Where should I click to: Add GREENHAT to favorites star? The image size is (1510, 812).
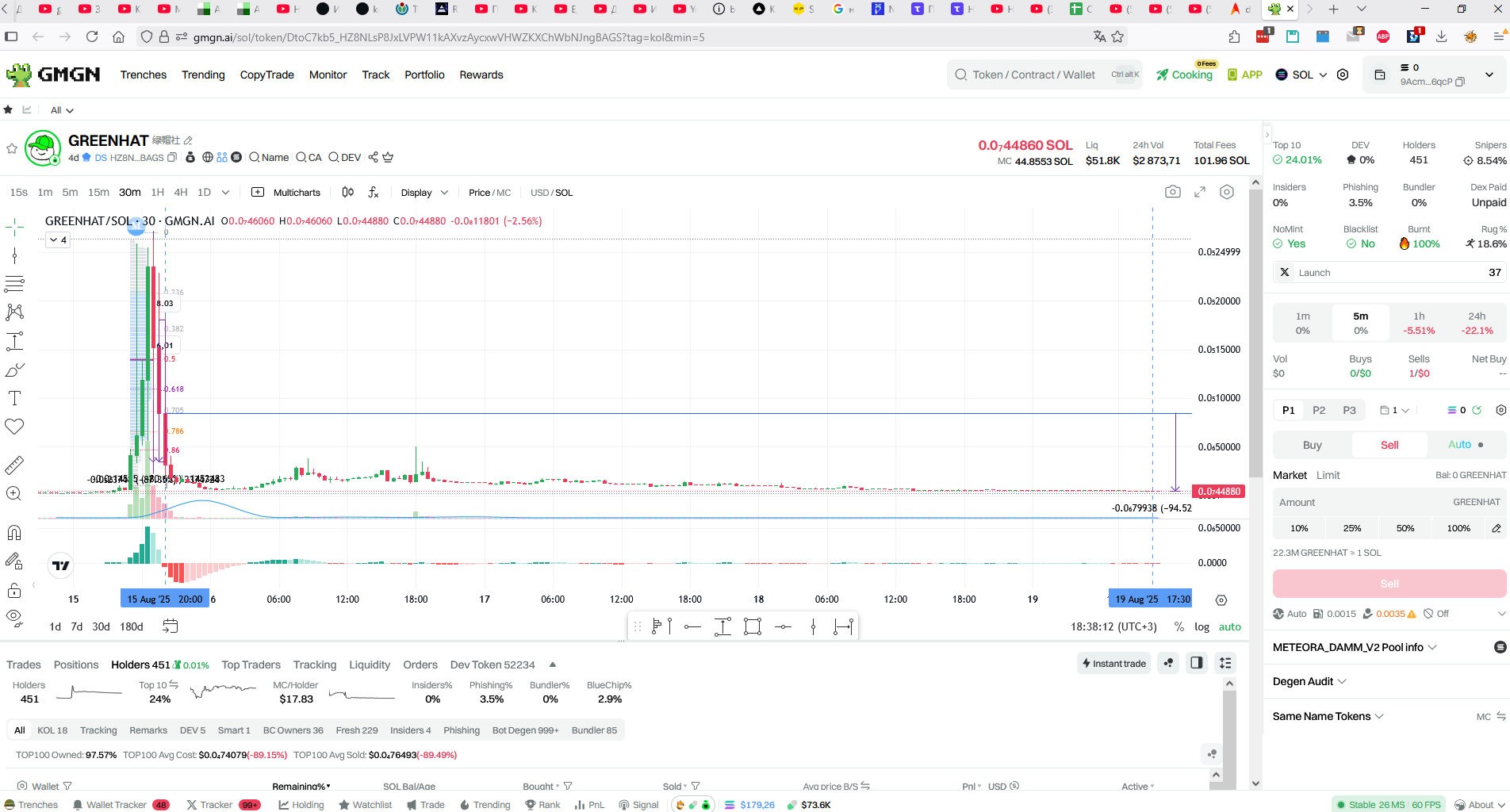(12, 148)
